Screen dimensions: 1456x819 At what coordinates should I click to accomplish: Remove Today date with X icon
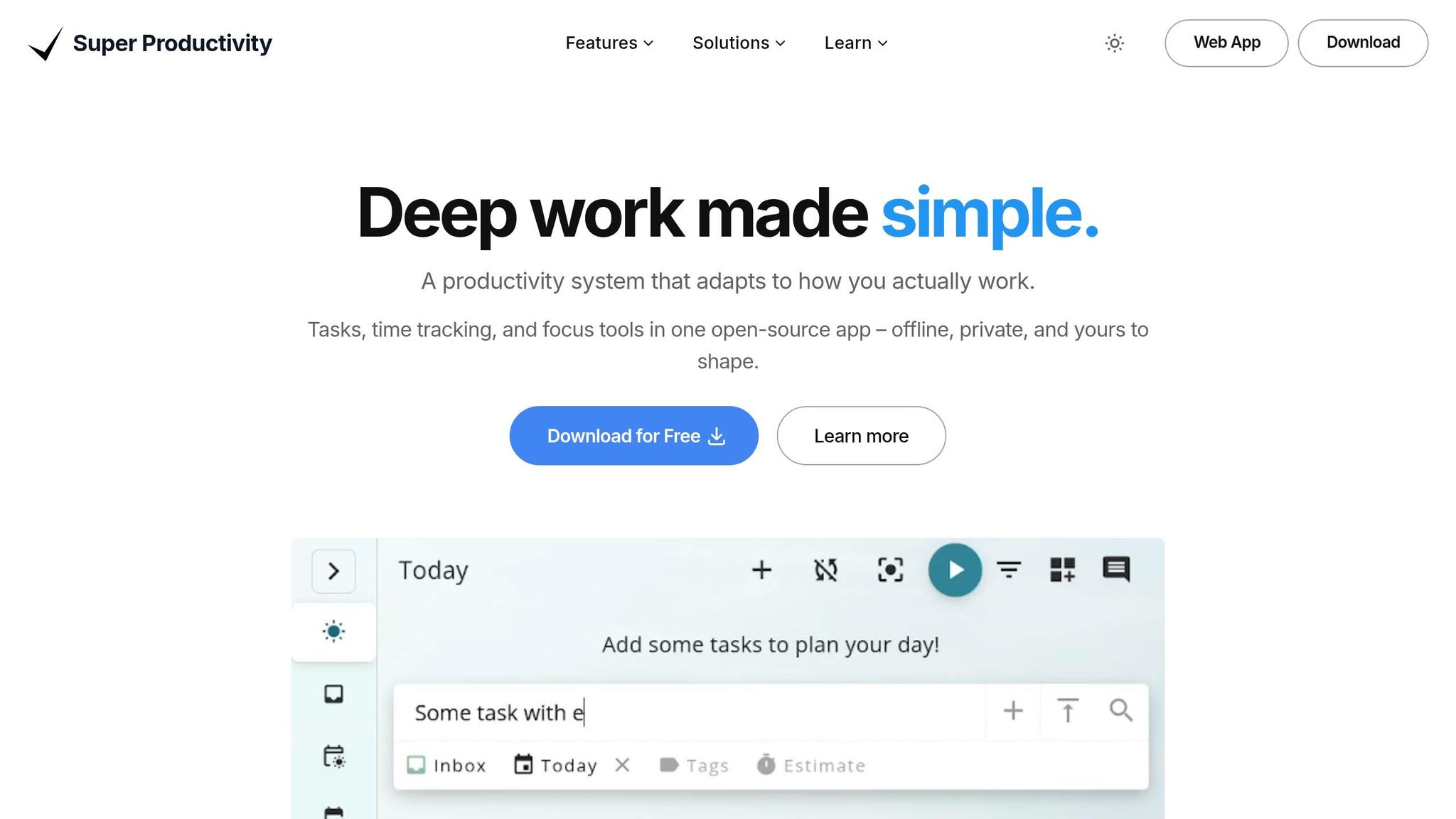(622, 765)
